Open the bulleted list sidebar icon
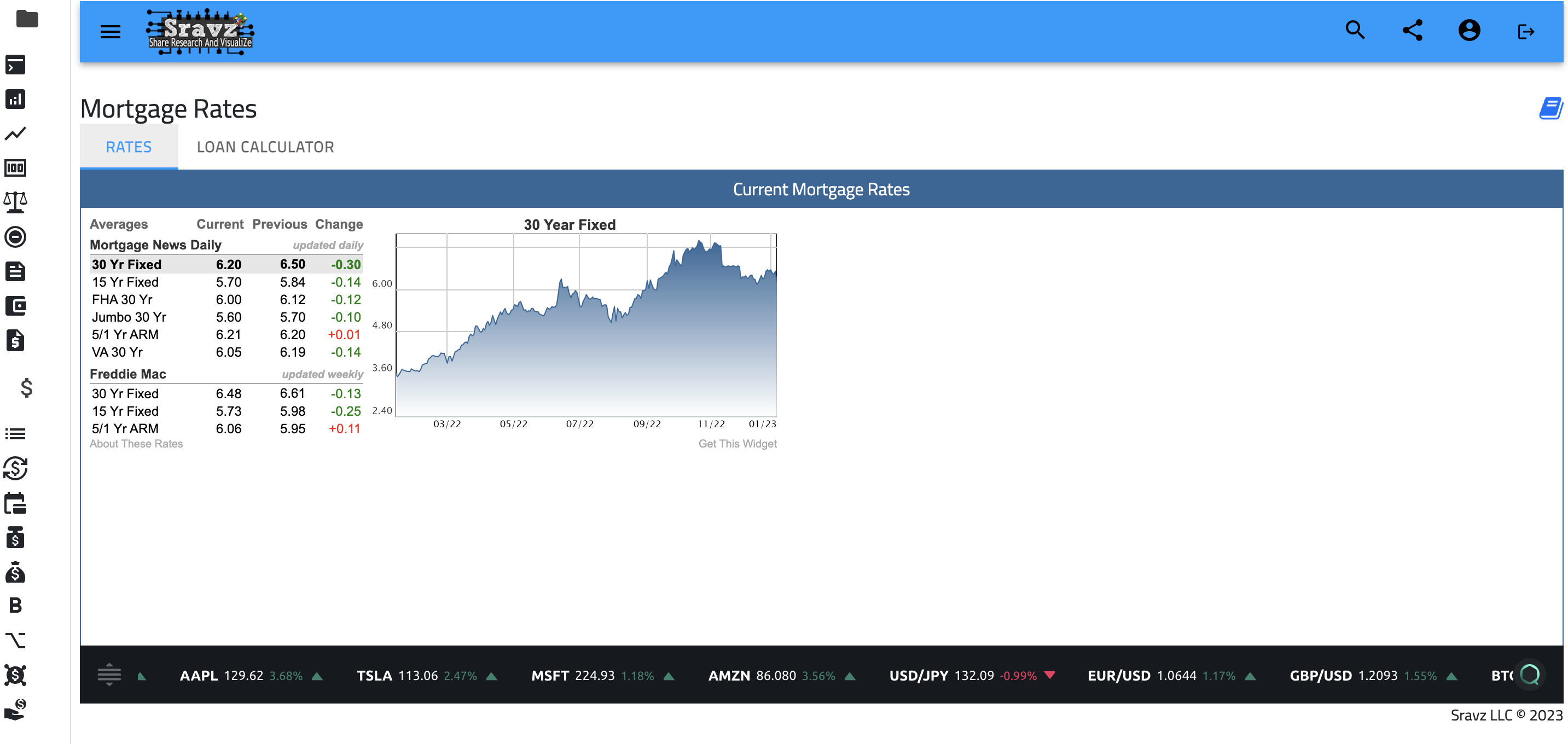Viewport: 1568px width, 744px height. 15,433
